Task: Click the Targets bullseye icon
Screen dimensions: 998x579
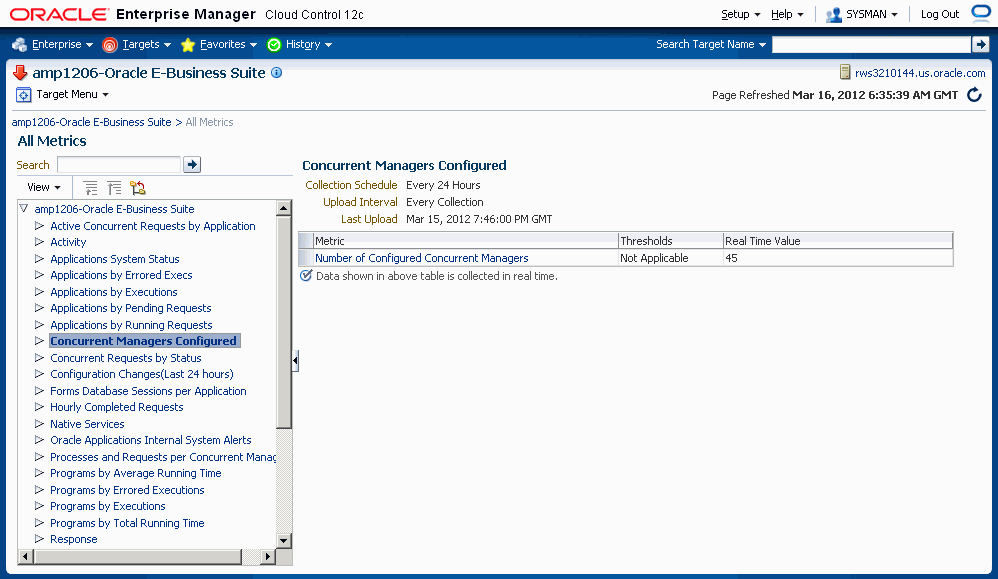Action: pyautogui.click(x=109, y=45)
